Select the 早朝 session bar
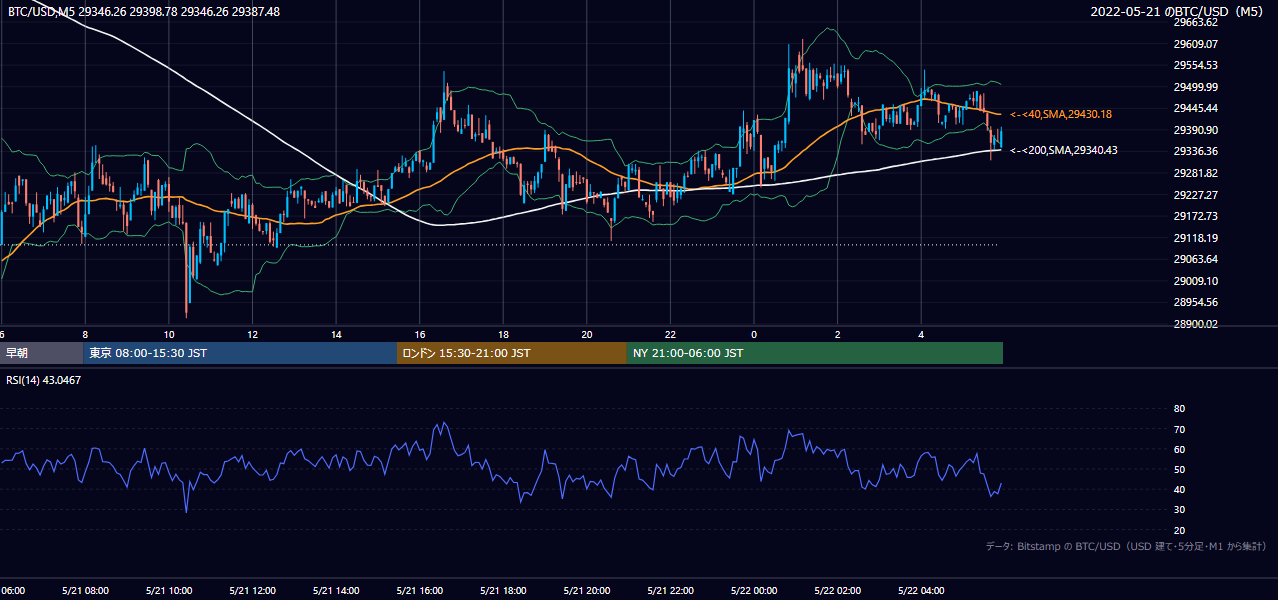This screenshot has height=600, width=1278. (41, 353)
